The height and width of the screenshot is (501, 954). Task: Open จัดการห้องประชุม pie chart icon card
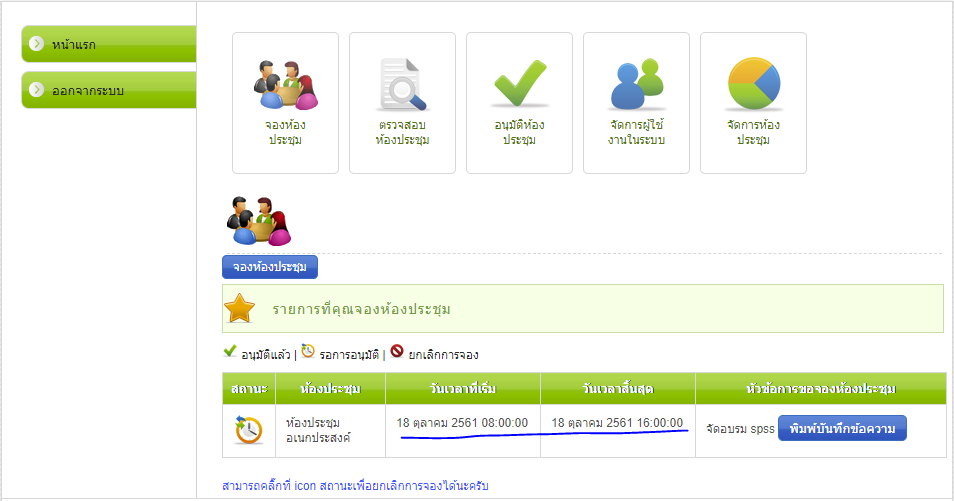click(753, 103)
